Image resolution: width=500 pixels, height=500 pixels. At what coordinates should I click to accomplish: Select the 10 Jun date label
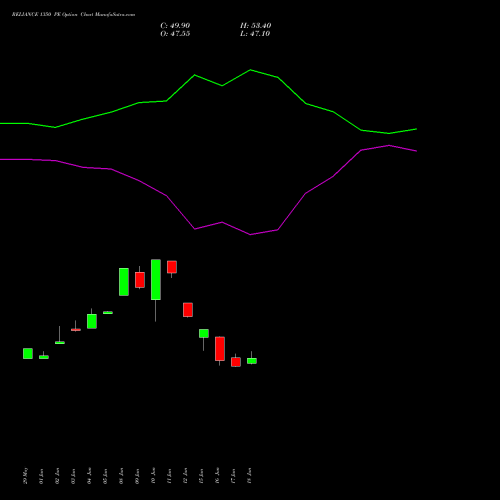(154, 476)
